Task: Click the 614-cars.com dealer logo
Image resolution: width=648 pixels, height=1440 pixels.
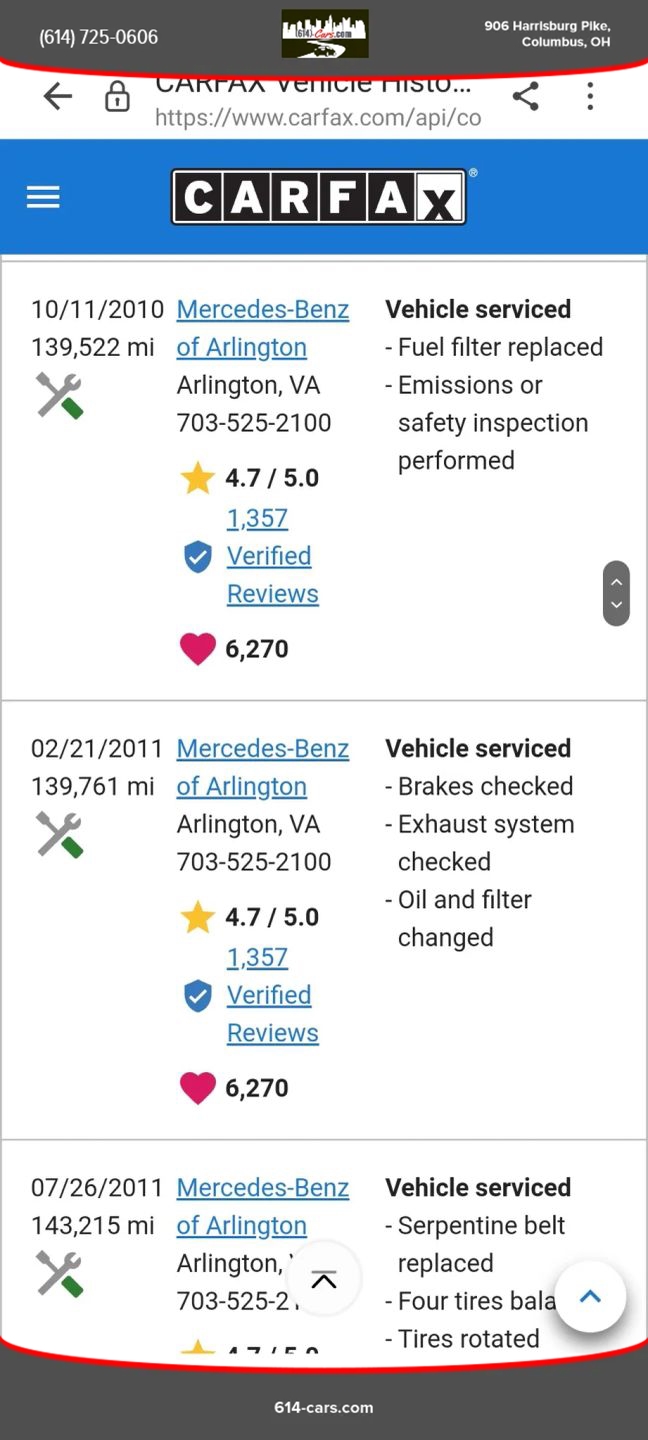Action: pos(325,35)
